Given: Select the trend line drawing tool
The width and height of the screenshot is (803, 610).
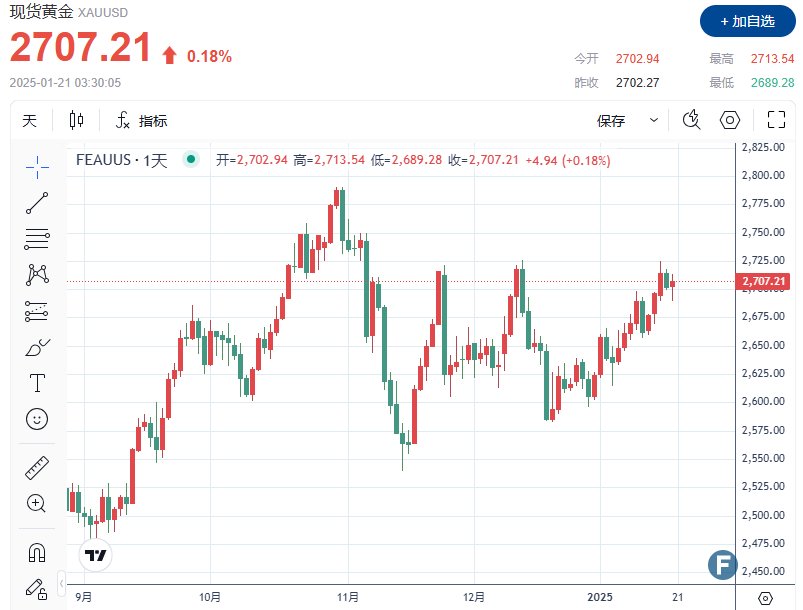Looking at the screenshot, I should click(37, 203).
